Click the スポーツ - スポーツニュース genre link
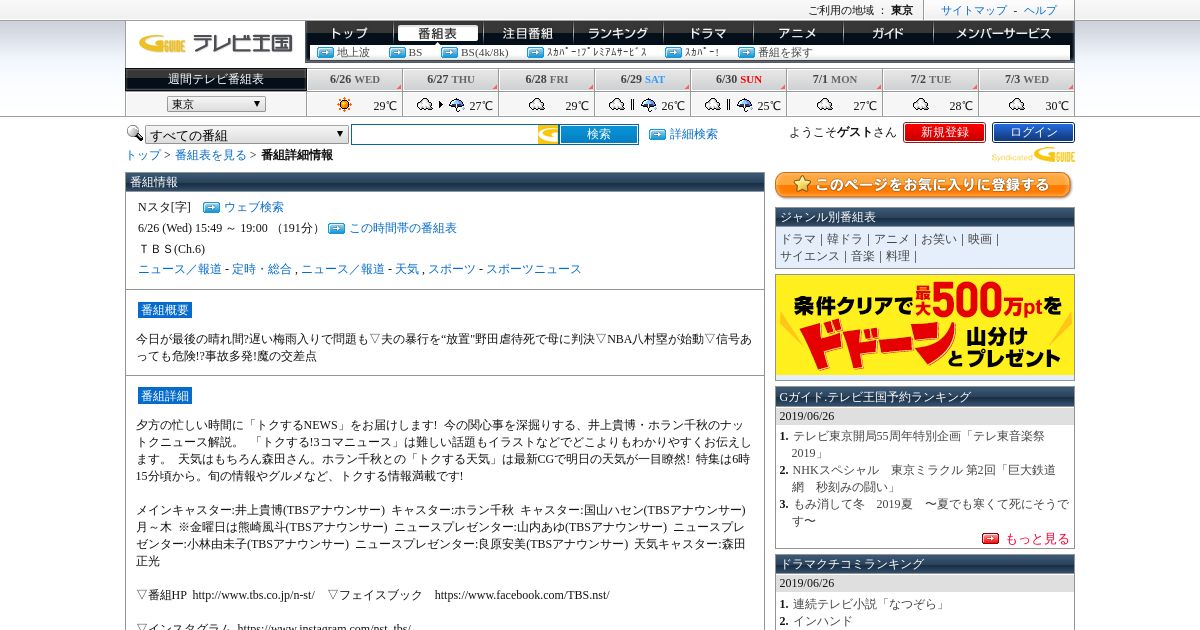1200x630 pixels. tap(505, 269)
